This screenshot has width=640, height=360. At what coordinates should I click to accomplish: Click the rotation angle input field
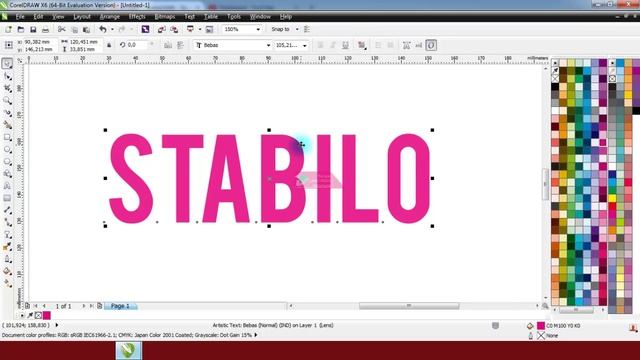[x=137, y=45]
